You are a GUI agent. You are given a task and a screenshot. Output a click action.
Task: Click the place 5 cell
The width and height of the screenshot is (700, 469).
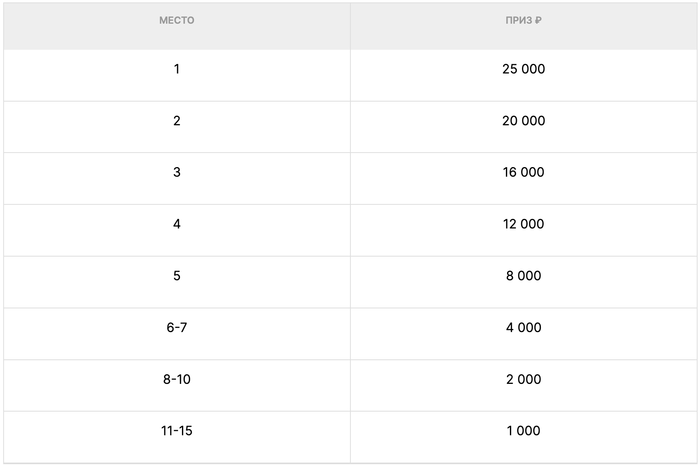[176, 276]
